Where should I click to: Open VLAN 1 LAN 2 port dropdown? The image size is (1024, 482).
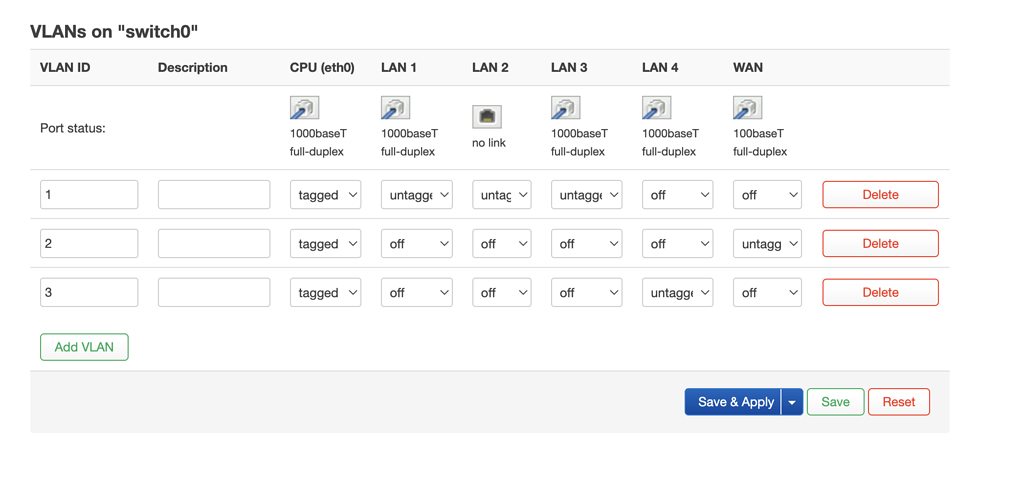pos(501,195)
